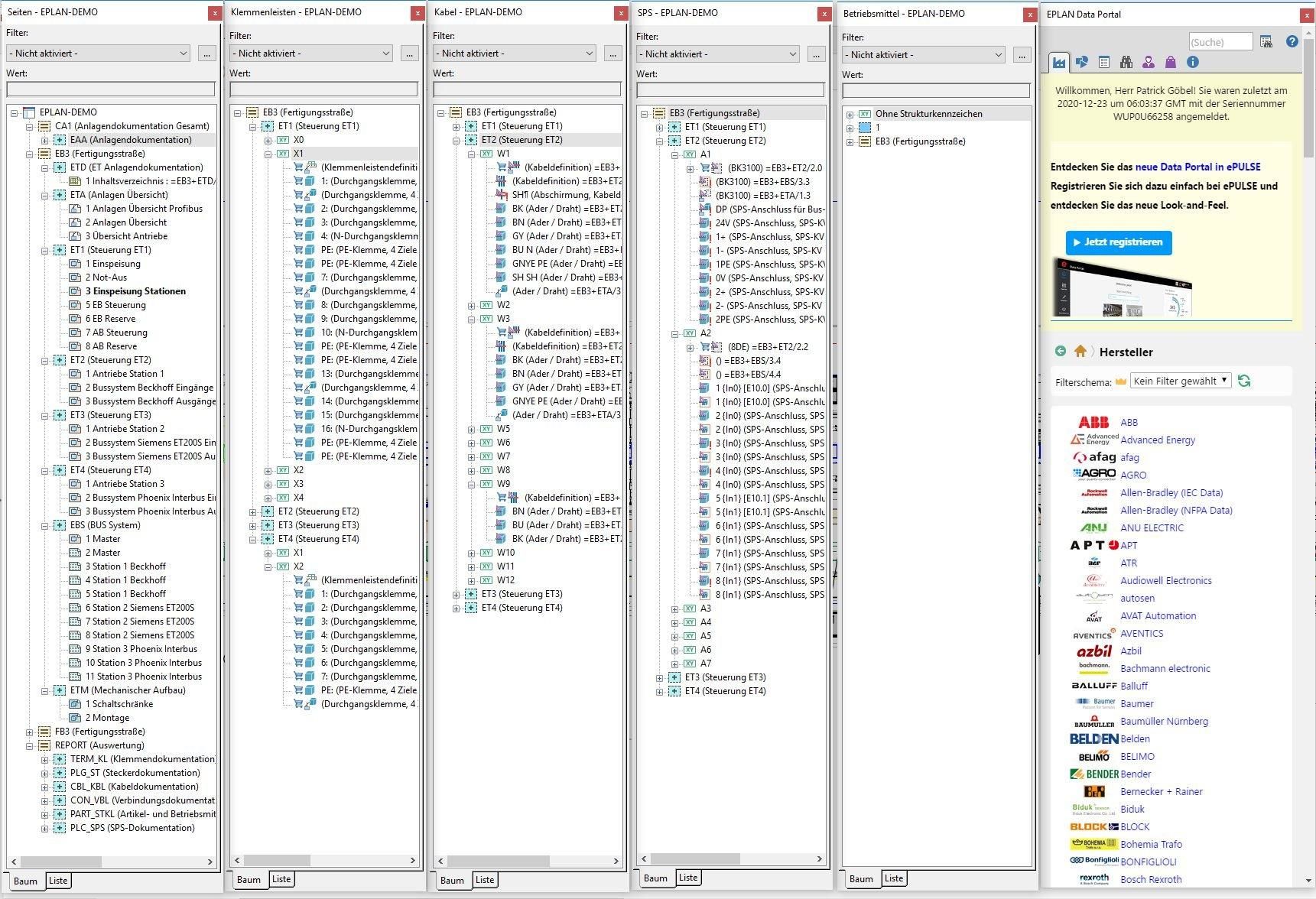1316x899 pixels.
Task: Click the Wert input field in SPS panel
Action: pos(729,90)
